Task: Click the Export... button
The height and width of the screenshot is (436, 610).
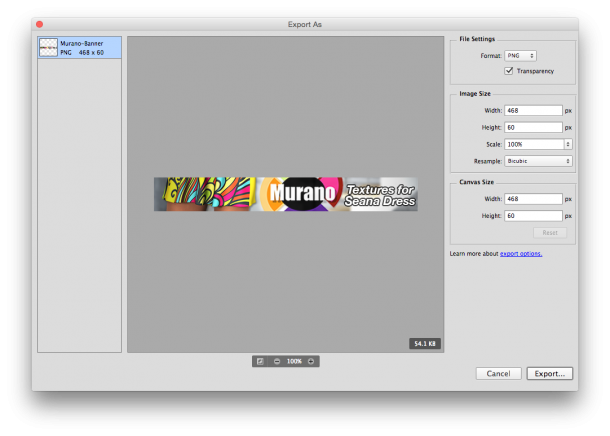Action: point(549,373)
